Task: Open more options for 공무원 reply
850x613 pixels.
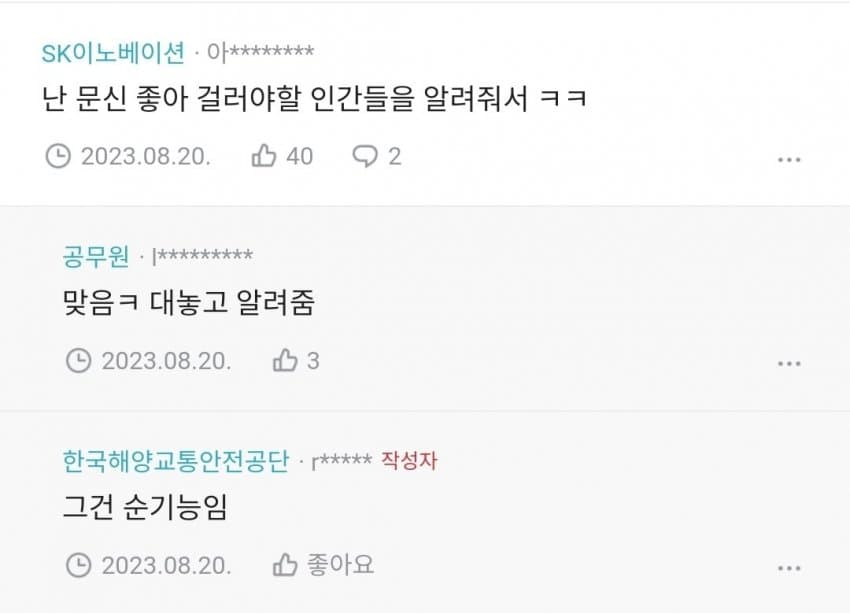Action: click(789, 363)
